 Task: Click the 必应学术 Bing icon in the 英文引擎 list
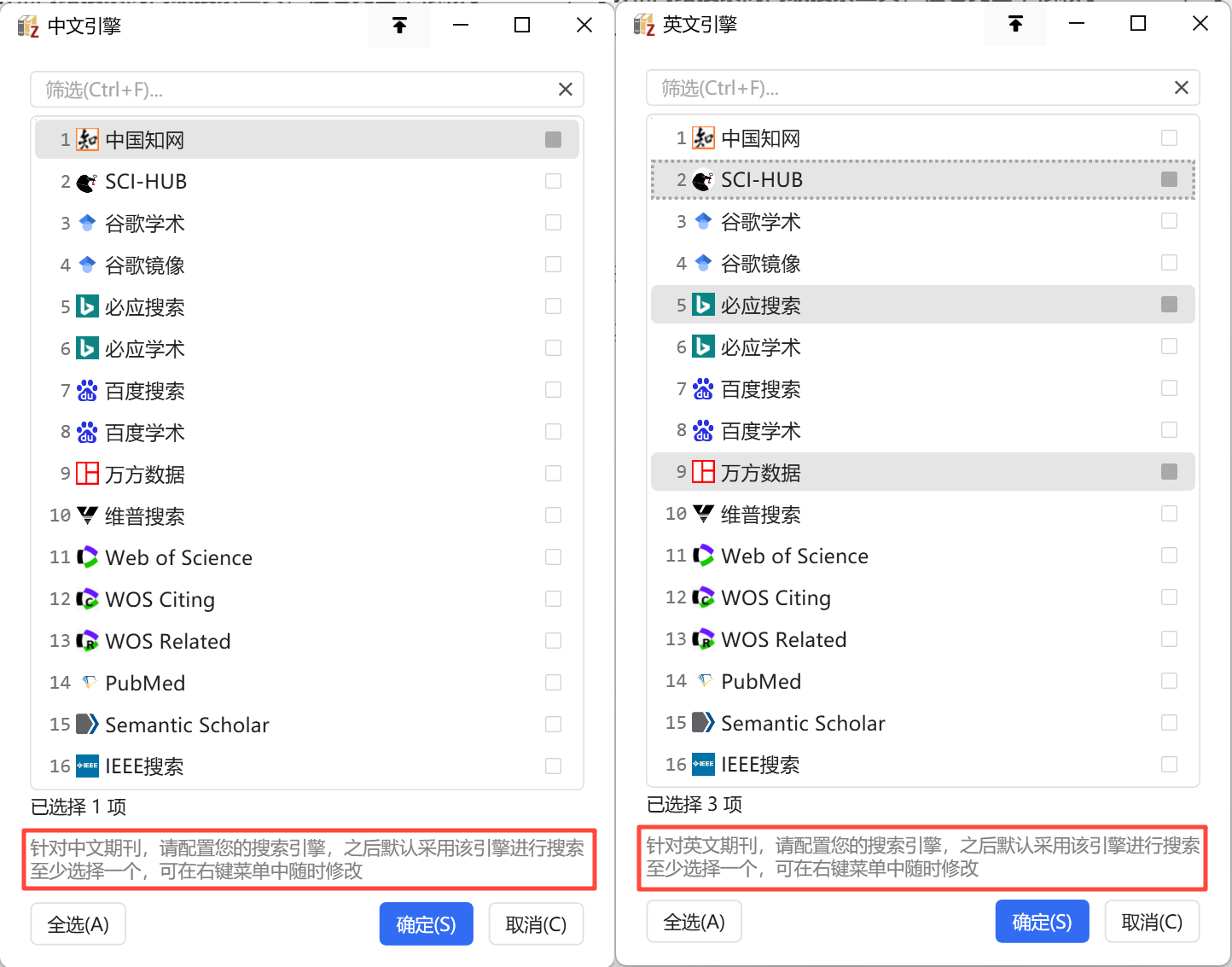[703, 347]
